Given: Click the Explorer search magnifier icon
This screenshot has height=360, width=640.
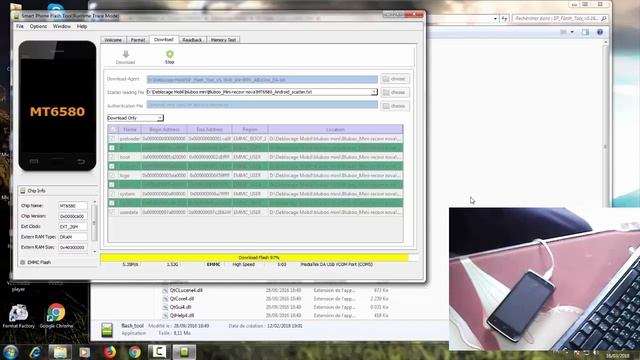Looking at the screenshot, I should click(x=604, y=18).
